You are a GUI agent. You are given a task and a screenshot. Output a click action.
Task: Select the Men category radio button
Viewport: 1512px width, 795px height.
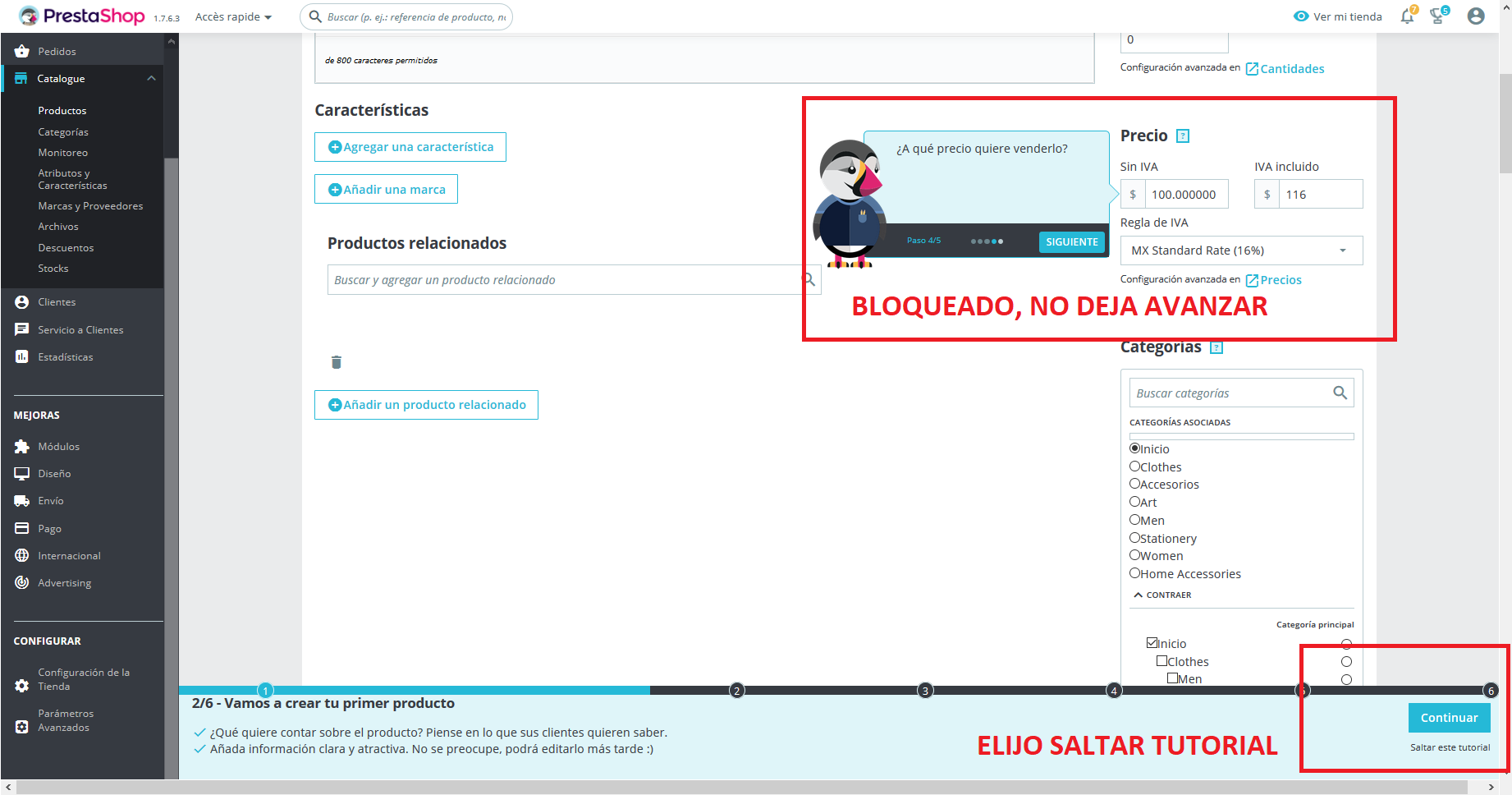(x=1134, y=520)
